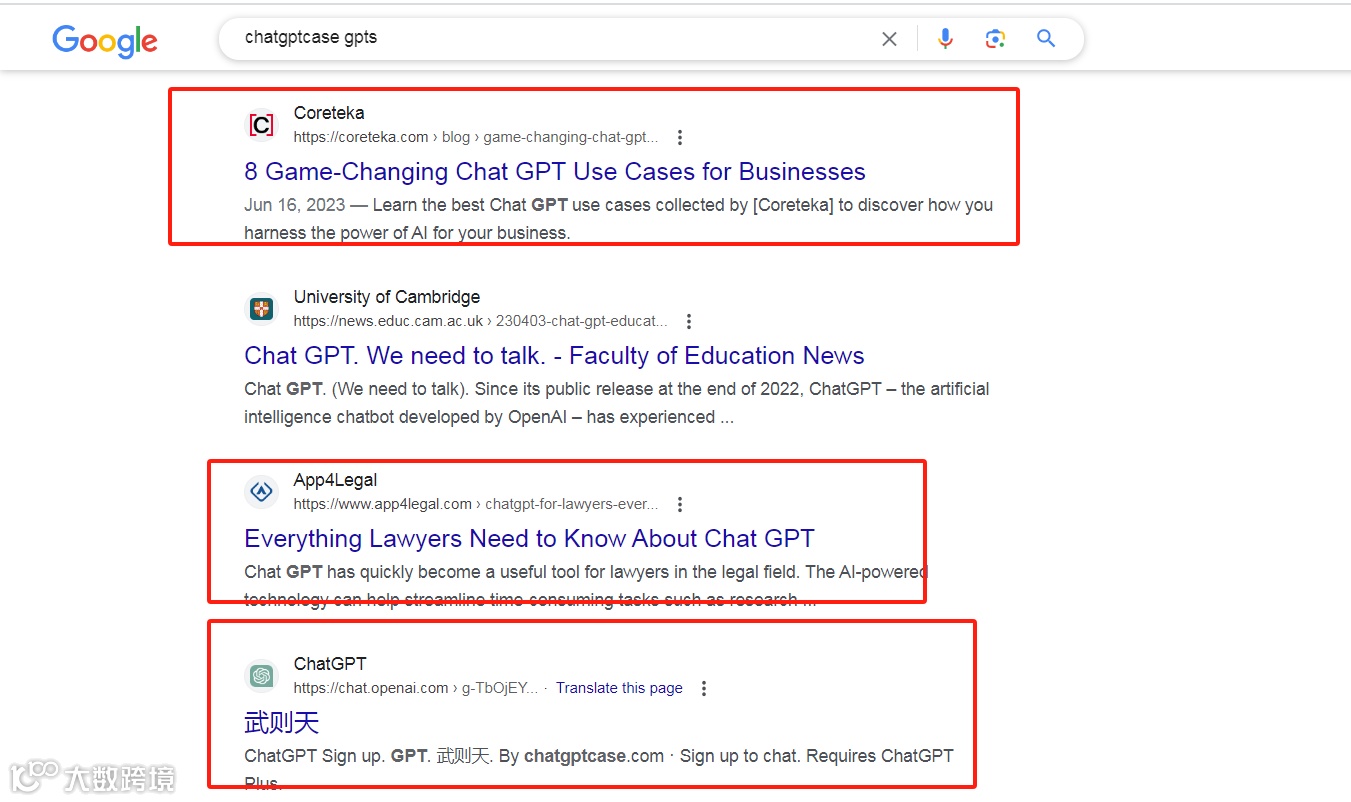Click the snippet text 'By chatgptcase.com'
This screenshot has width=1351, height=802.
tap(581, 757)
